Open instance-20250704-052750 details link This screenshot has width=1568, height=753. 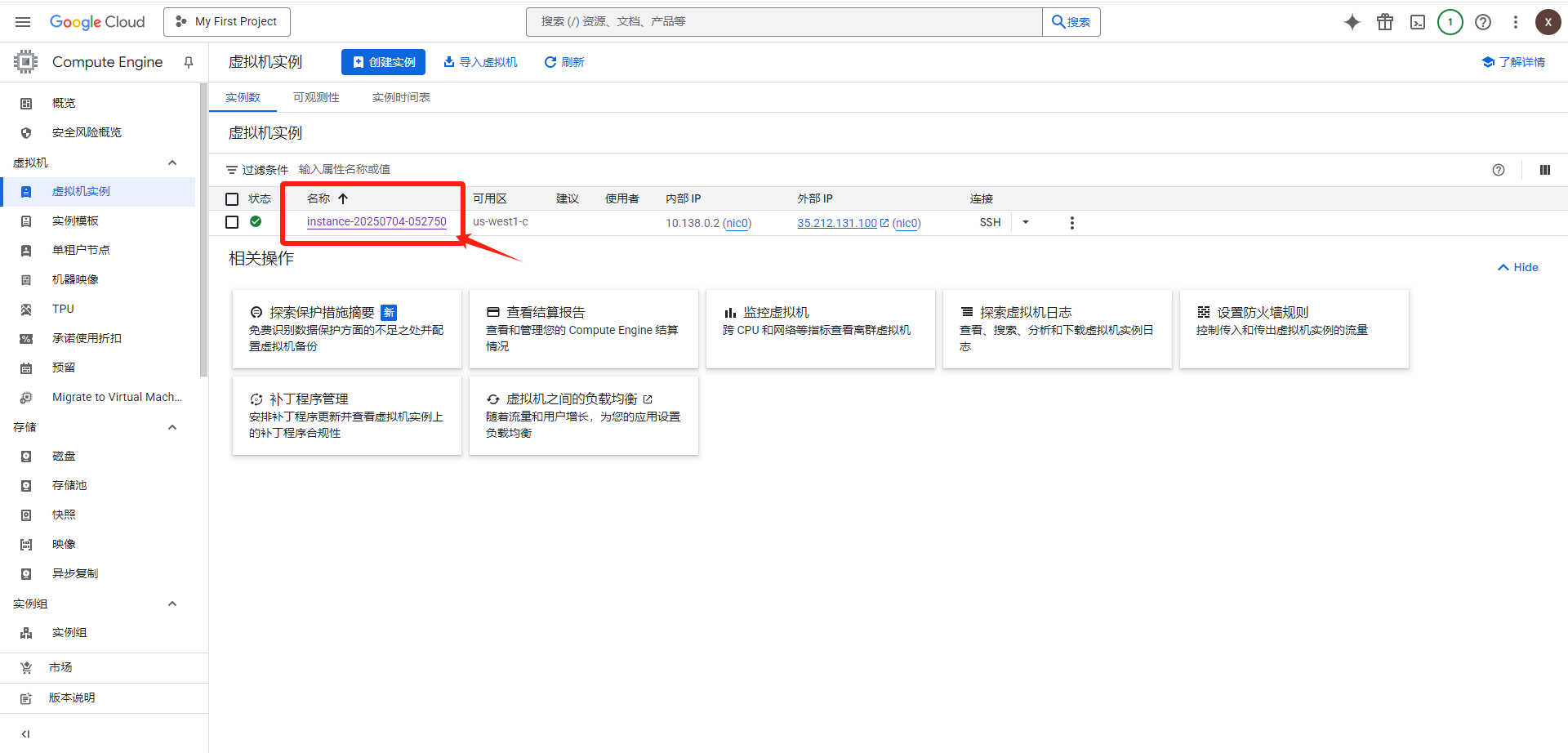(376, 221)
